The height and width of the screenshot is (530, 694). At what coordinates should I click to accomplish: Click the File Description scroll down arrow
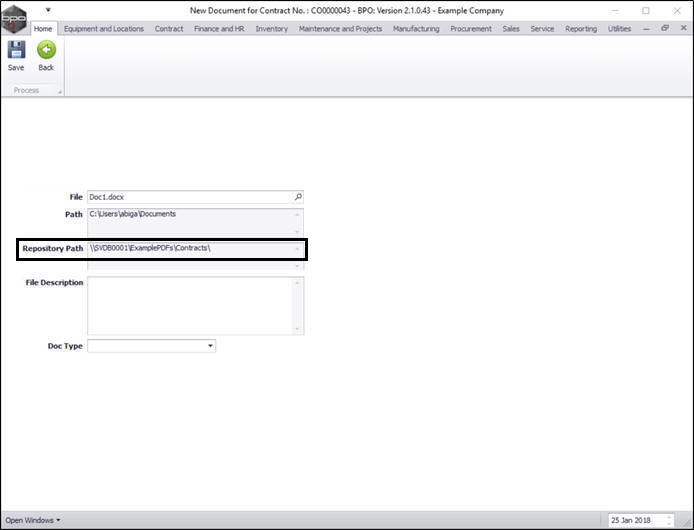(x=297, y=329)
